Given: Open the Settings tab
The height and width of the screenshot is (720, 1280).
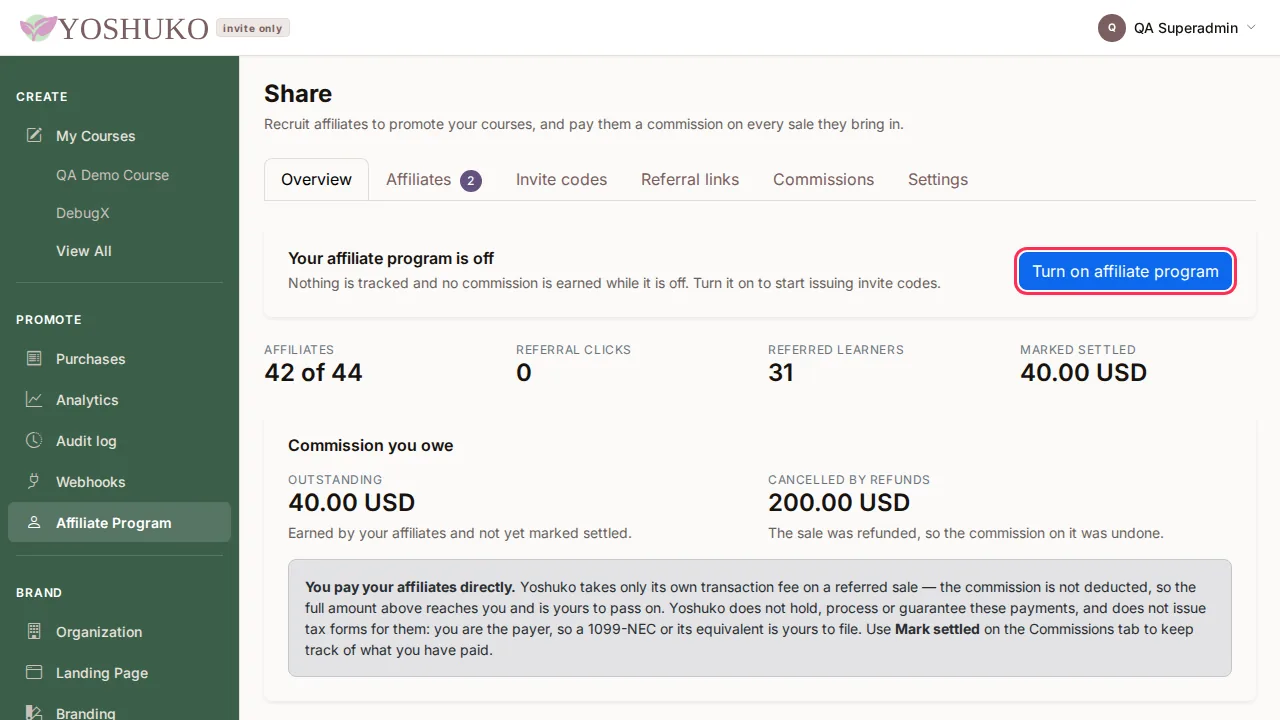Looking at the screenshot, I should pyautogui.click(x=938, y=179).
